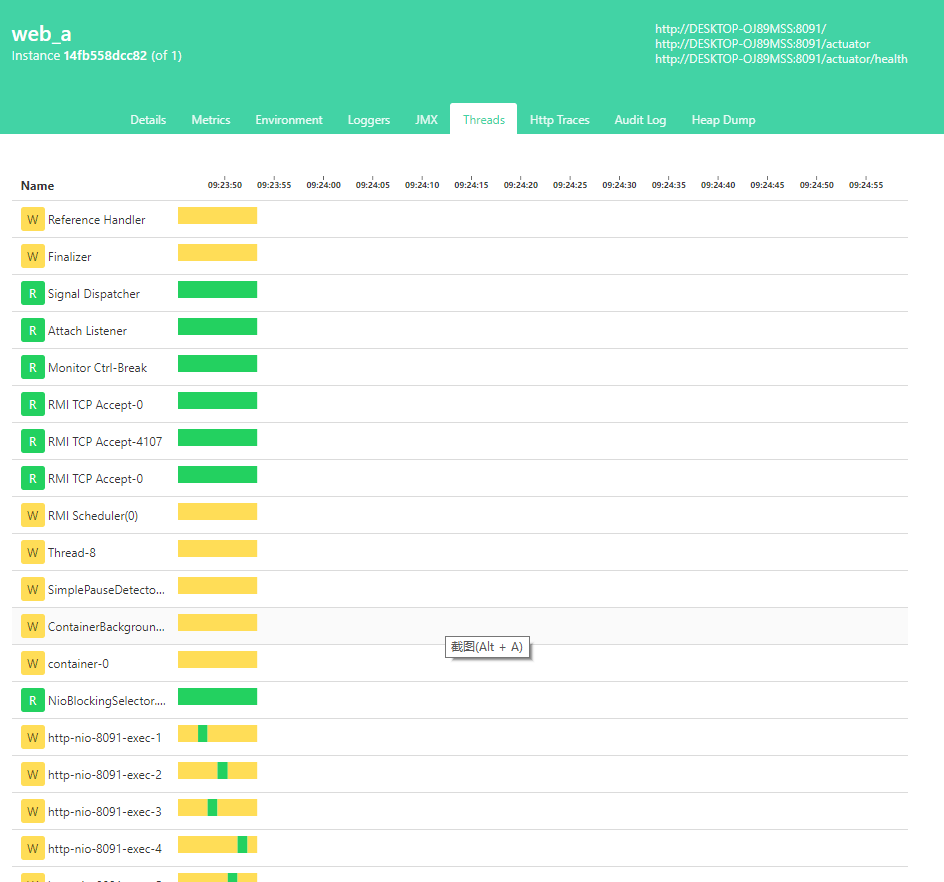Click the W state badge of Reference Handler
Image resolution: width=944 pixels, height=882 pixels.
coord(33,220)
